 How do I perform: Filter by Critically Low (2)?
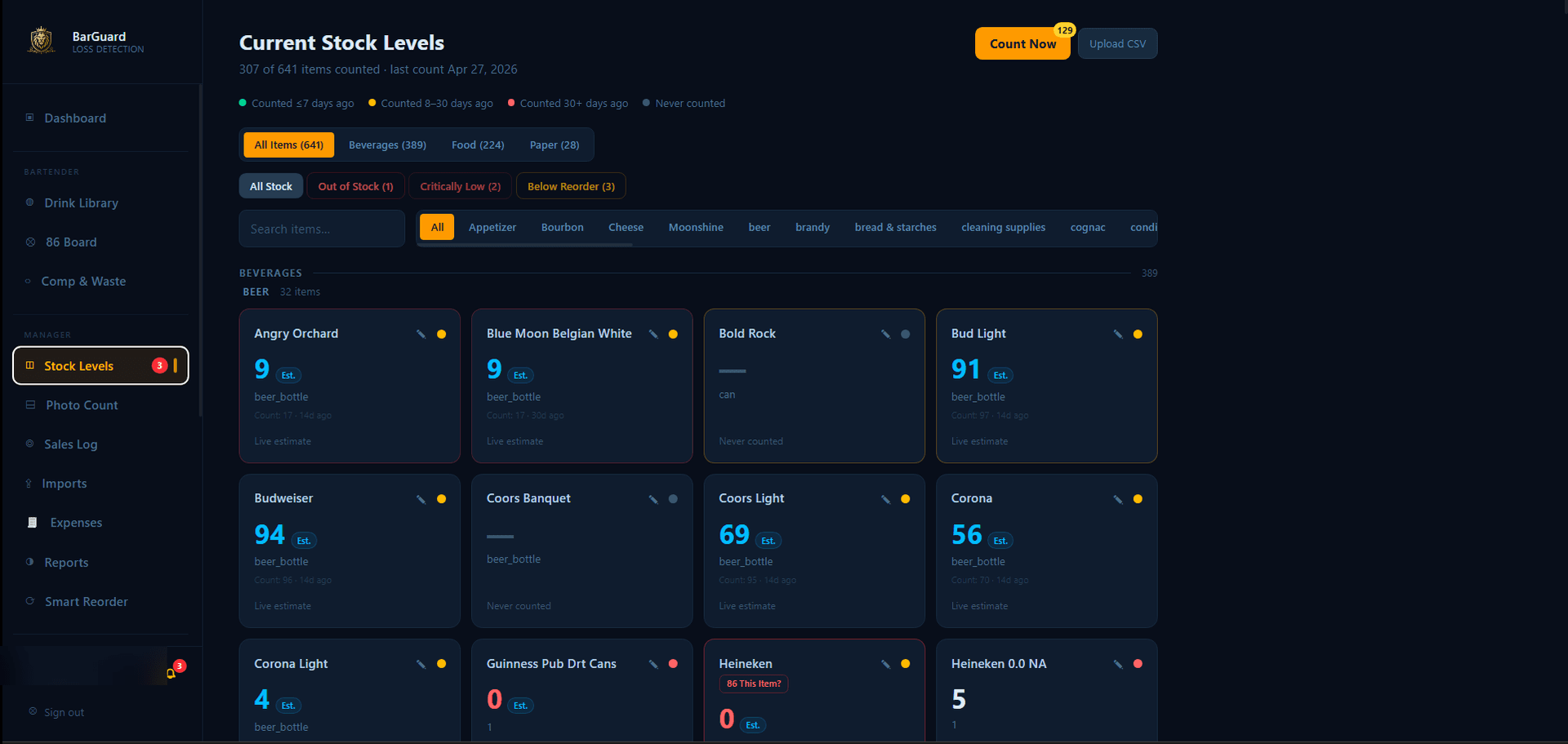point(461,186)
